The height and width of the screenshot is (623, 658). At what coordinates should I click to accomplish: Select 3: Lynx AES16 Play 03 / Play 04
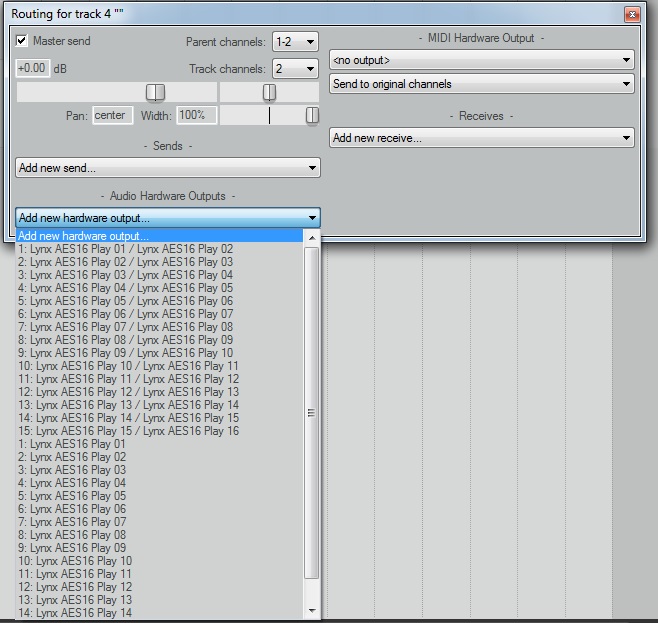tap(159, 275)
